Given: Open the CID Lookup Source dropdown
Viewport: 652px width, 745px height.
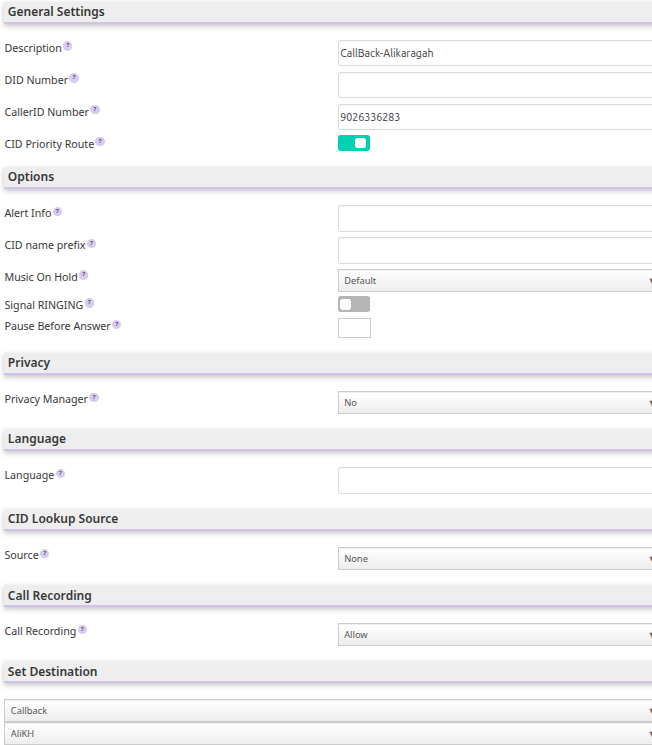Looking at the screenshot, I should pyautogui.click(x=495, y=559).
